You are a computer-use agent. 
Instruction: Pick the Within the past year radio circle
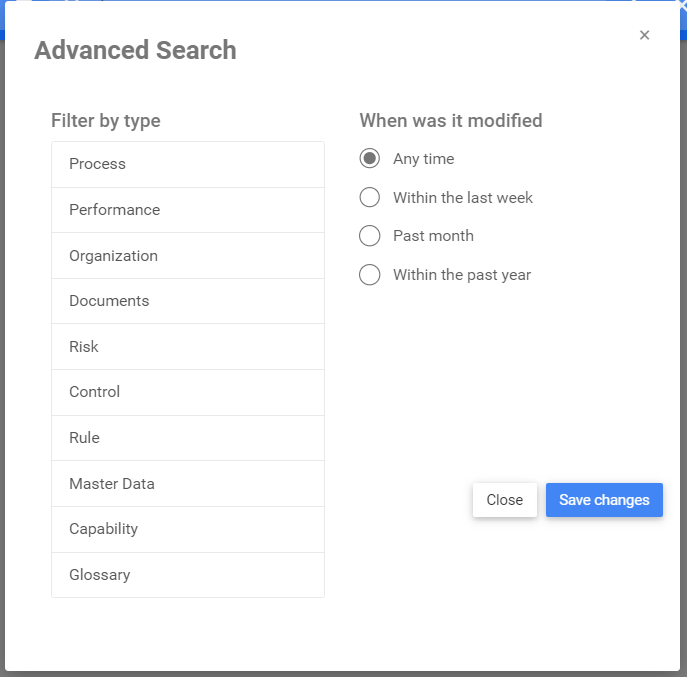point(370,275)
